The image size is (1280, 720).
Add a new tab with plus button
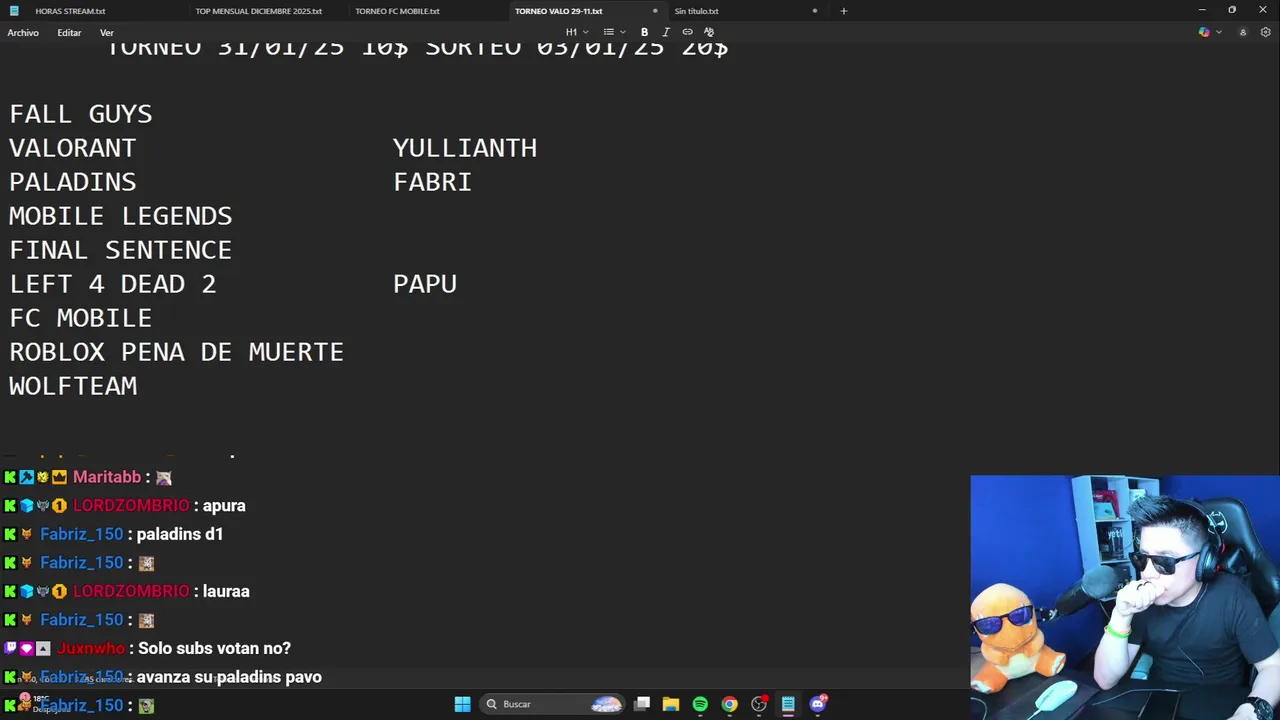pyautogui.click(x=843, y=11)
